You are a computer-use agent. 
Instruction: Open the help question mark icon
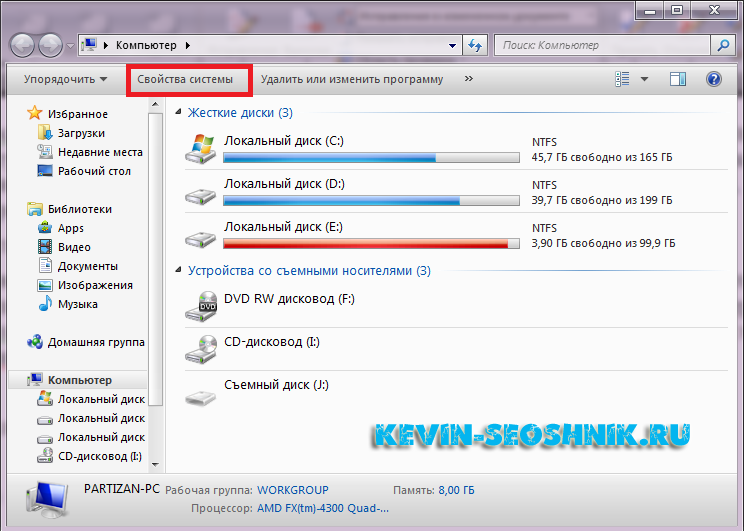tap(713, 79)
